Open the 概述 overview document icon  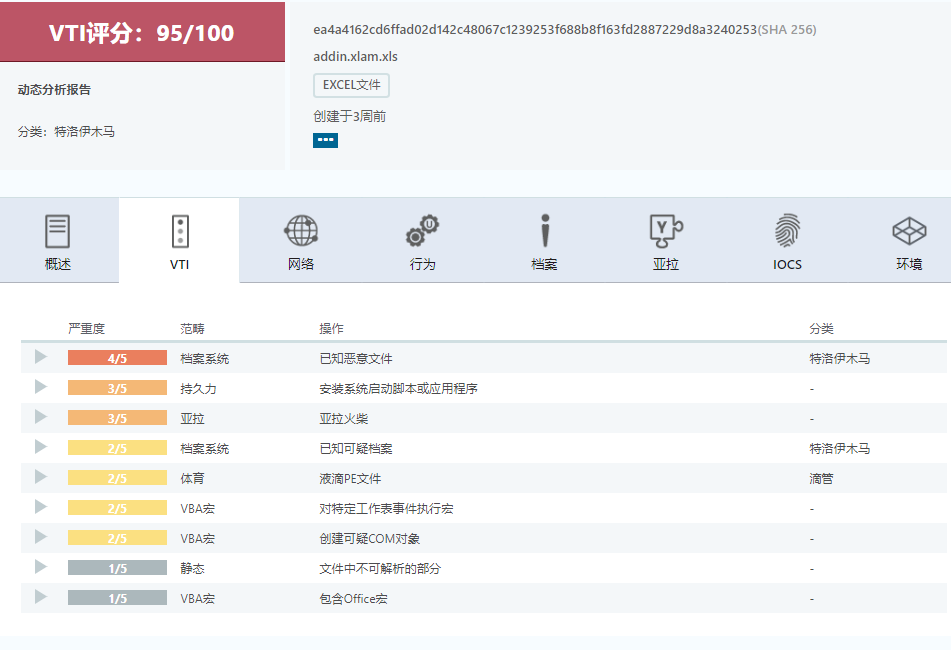[x=58, y=231]
